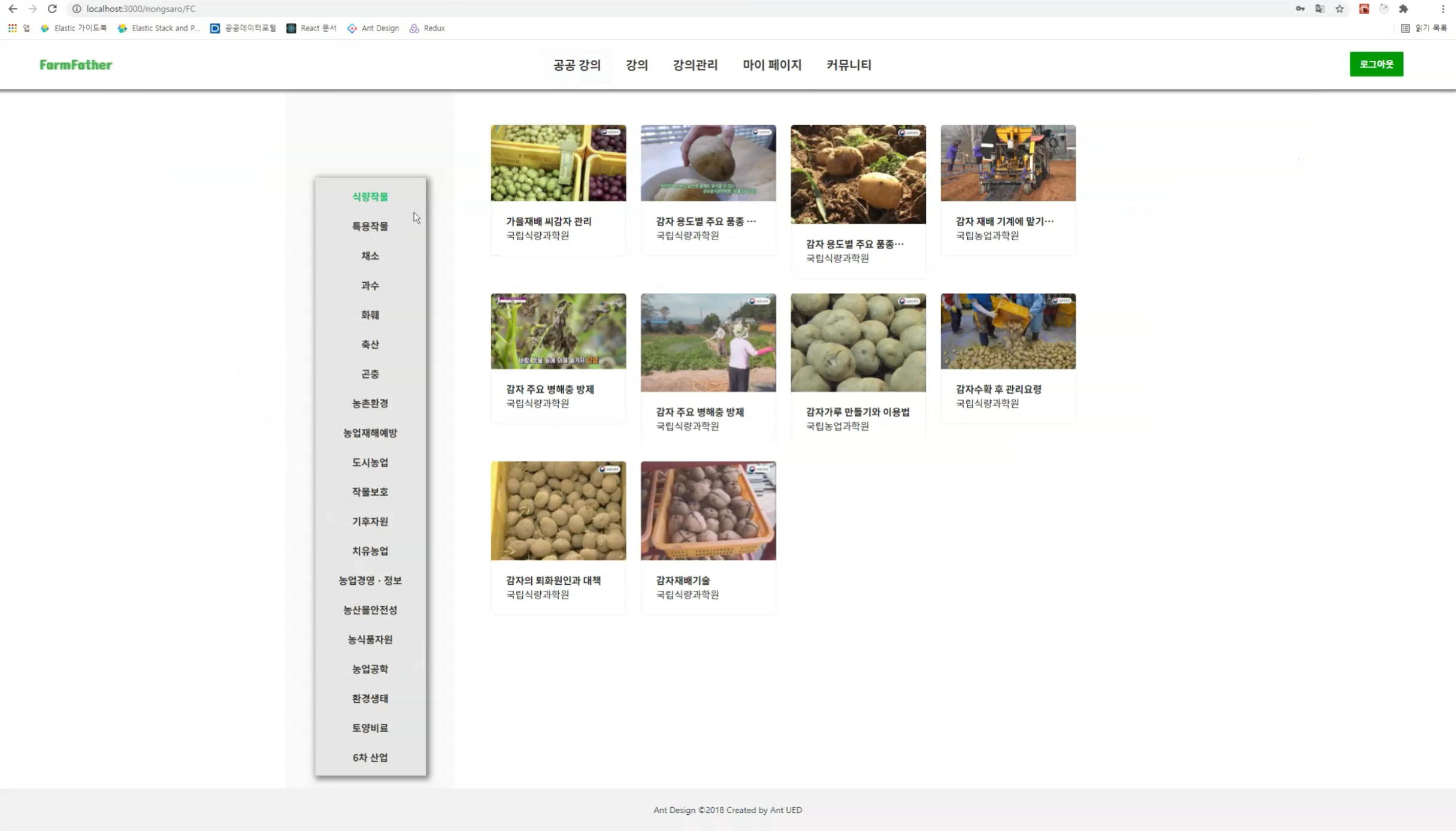This screenshot has height=831, width=1456.
Task: Open the Ant Design bookmark
Action: coord(373,28)
